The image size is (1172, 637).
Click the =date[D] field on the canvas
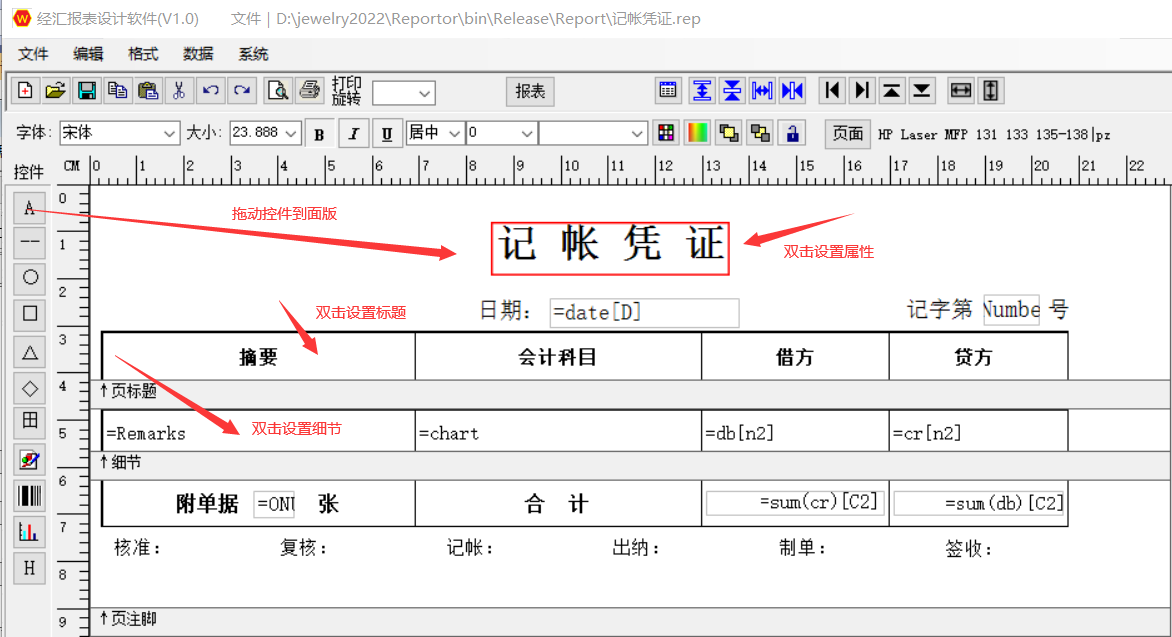point(644,313)
